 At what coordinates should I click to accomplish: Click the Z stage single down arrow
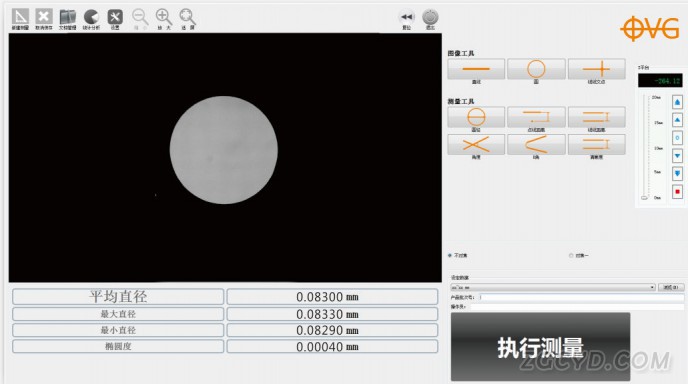click(677, 156)
